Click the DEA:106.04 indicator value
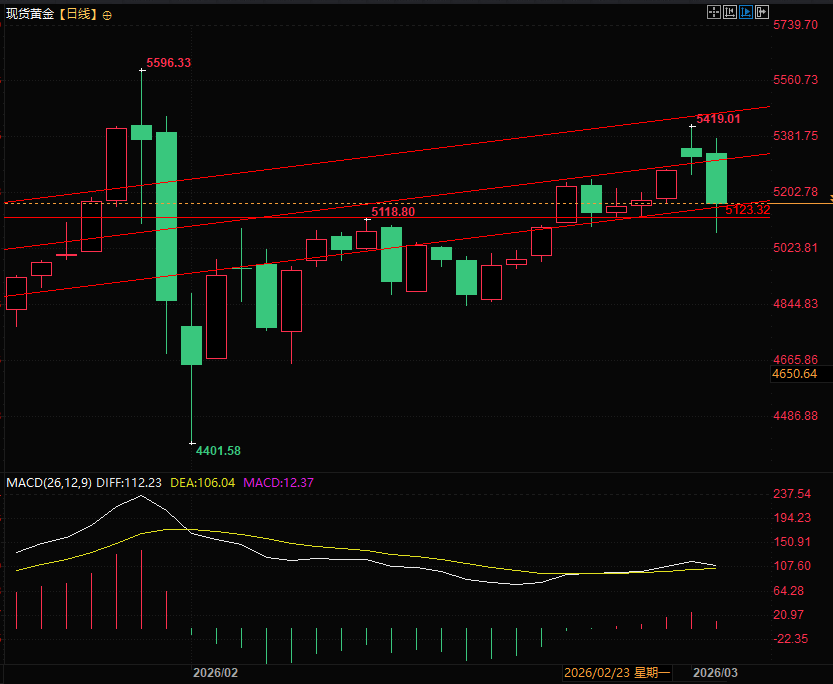 [202, 483]
